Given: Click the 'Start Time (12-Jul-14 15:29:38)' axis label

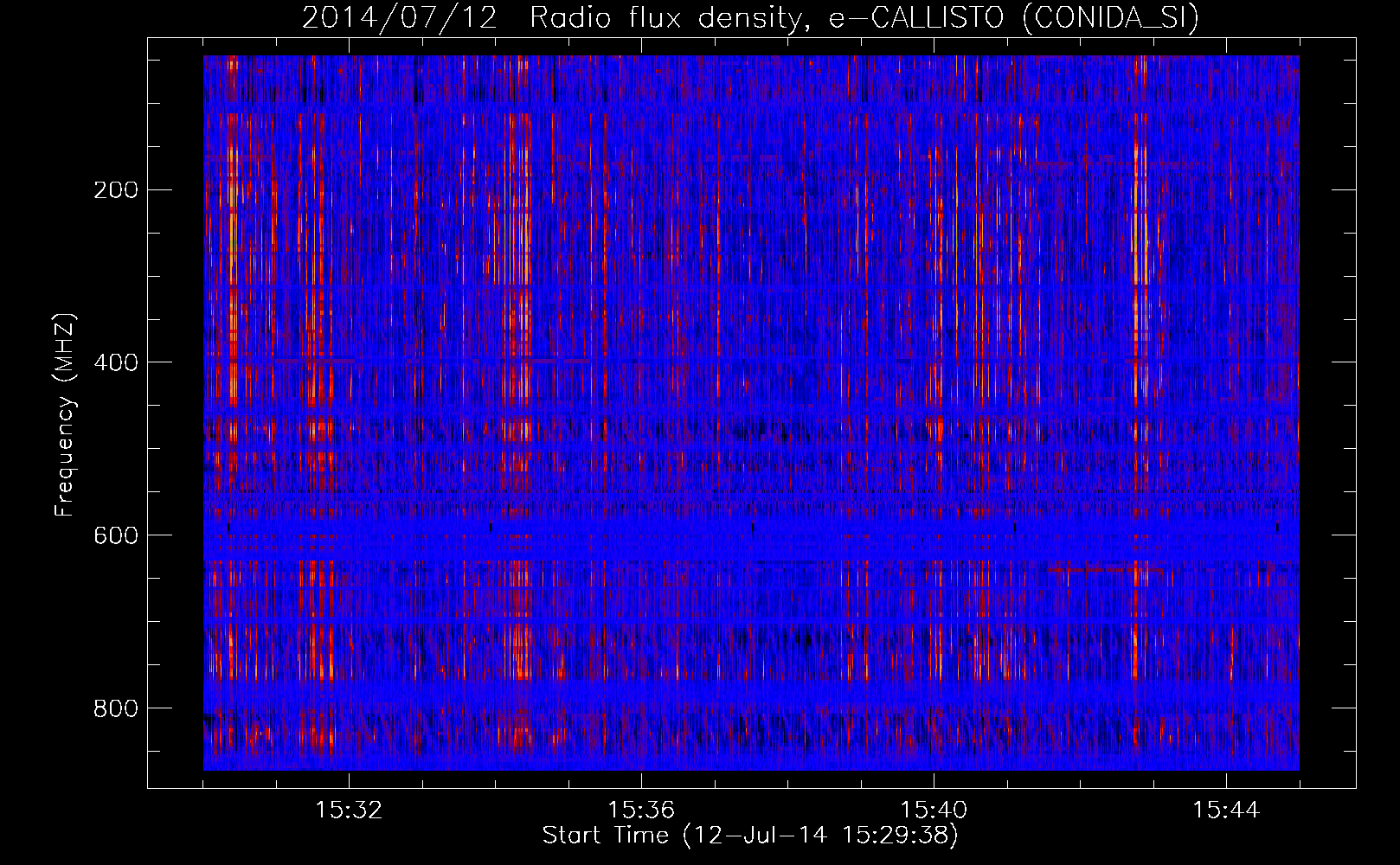Looking at the screenshot, I should tap(750, 836).
